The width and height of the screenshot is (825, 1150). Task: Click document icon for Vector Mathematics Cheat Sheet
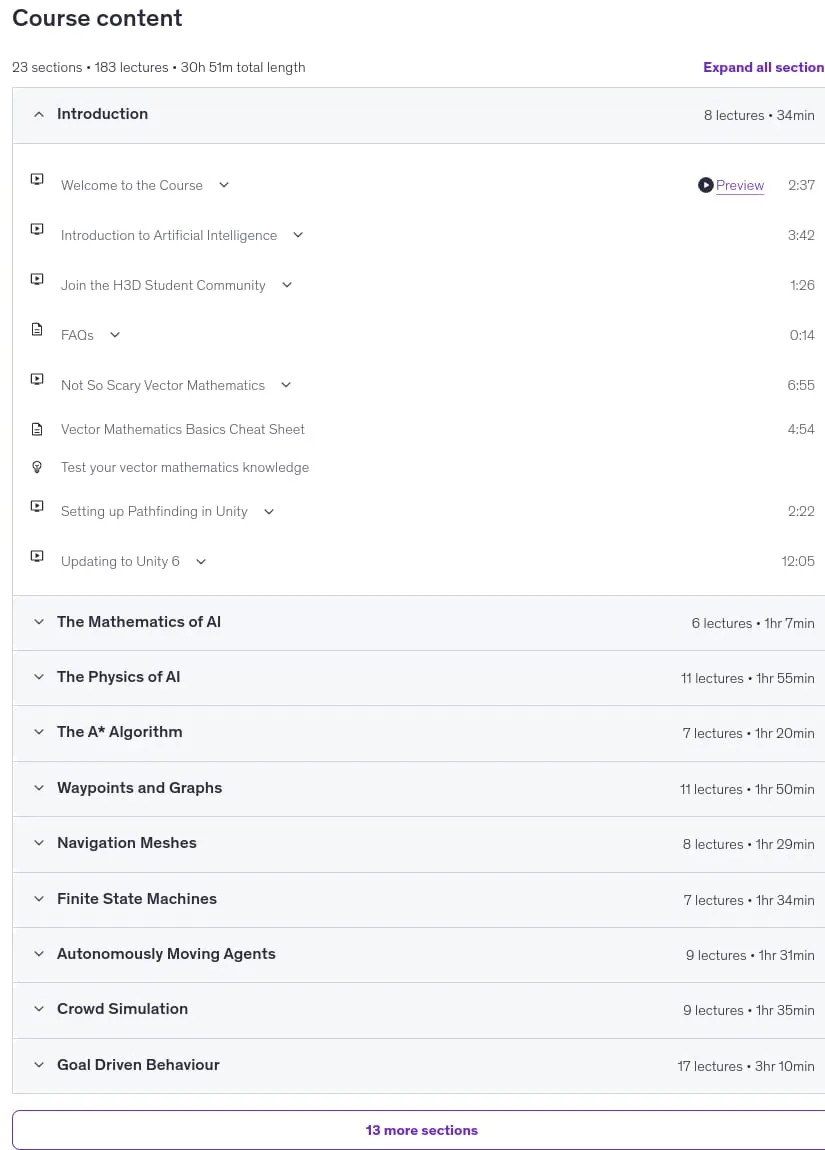coord(37,429)
